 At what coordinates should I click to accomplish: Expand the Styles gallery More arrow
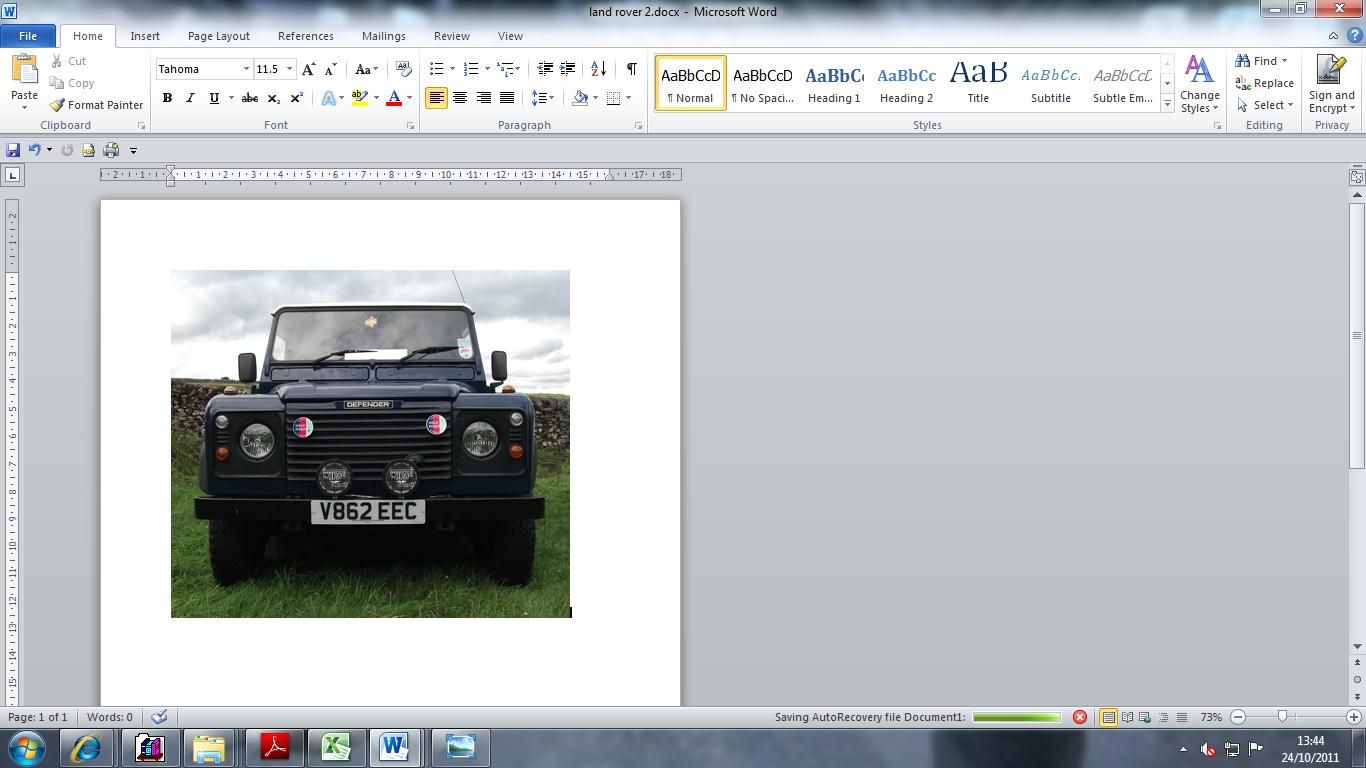coord(1167,102)
